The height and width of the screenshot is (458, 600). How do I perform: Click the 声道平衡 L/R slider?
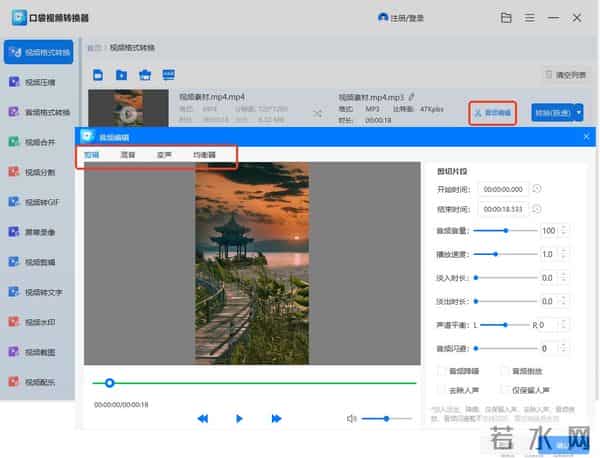505,325
